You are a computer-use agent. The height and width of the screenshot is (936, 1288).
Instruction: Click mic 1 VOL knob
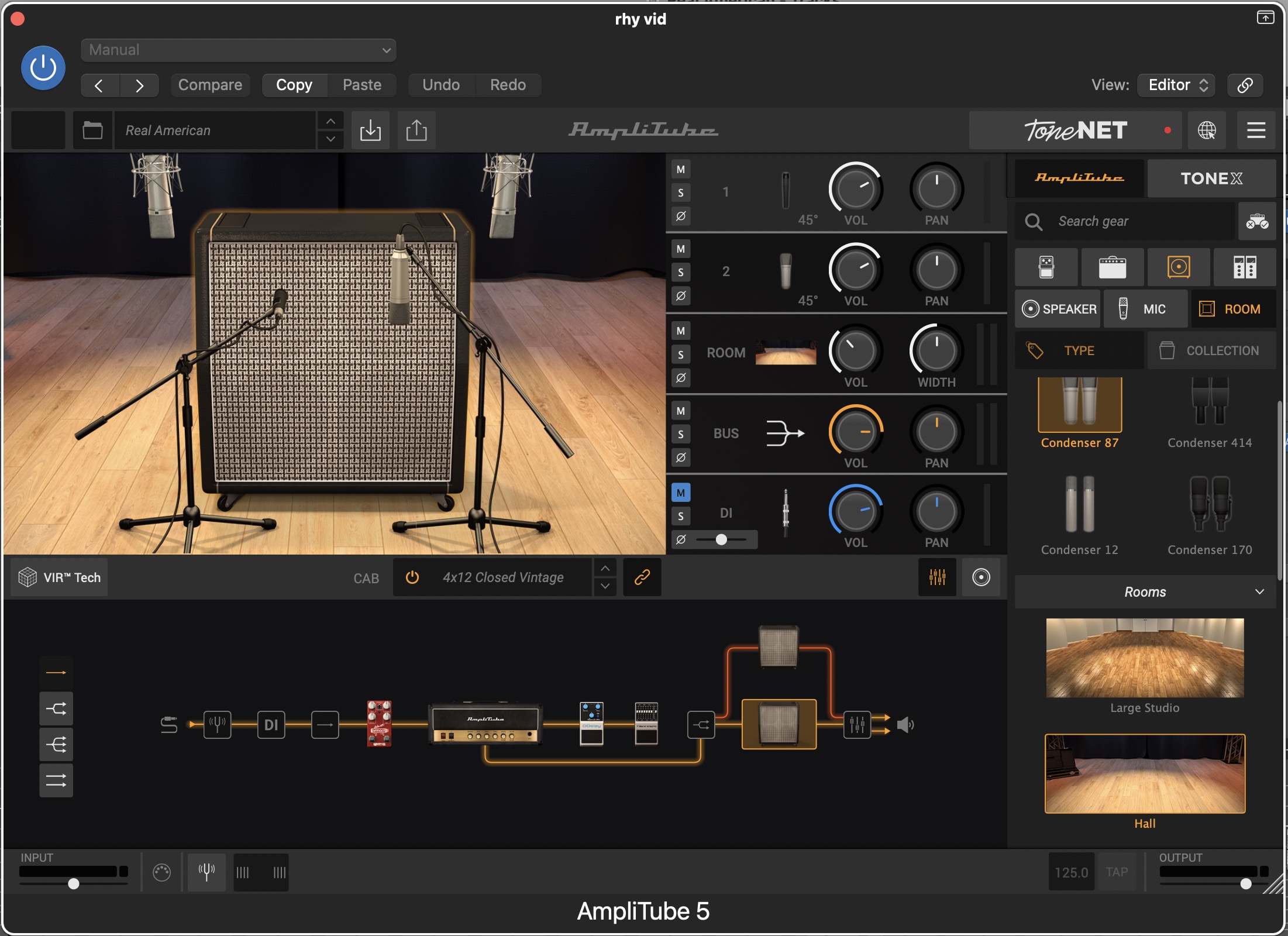point(856,188)
